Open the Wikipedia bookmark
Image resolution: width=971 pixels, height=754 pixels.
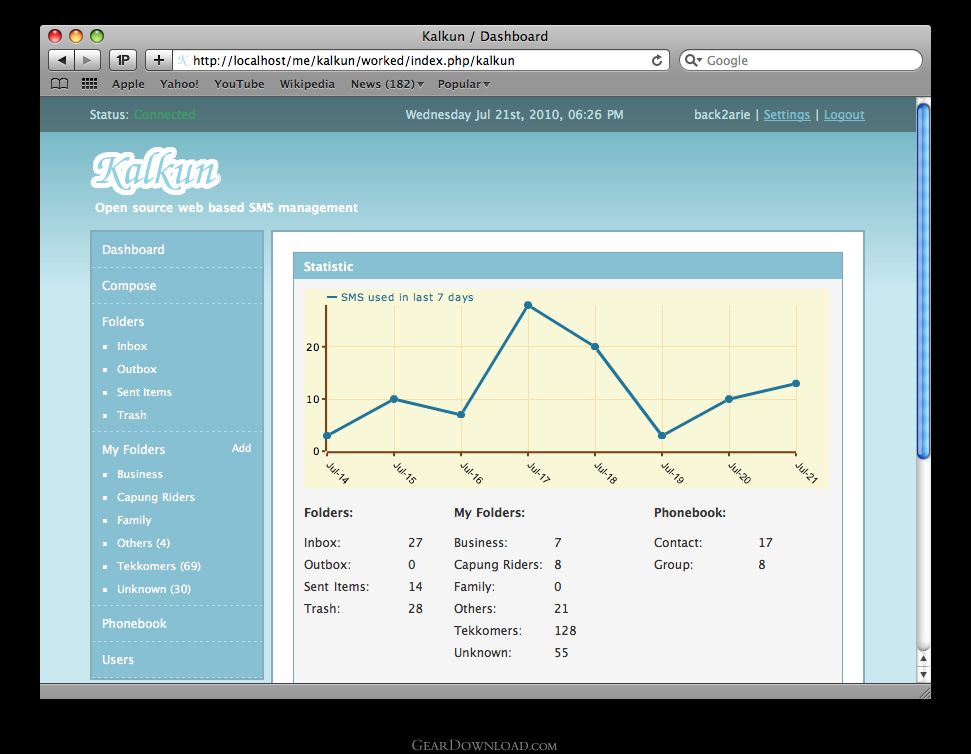(x=307, y=84)
